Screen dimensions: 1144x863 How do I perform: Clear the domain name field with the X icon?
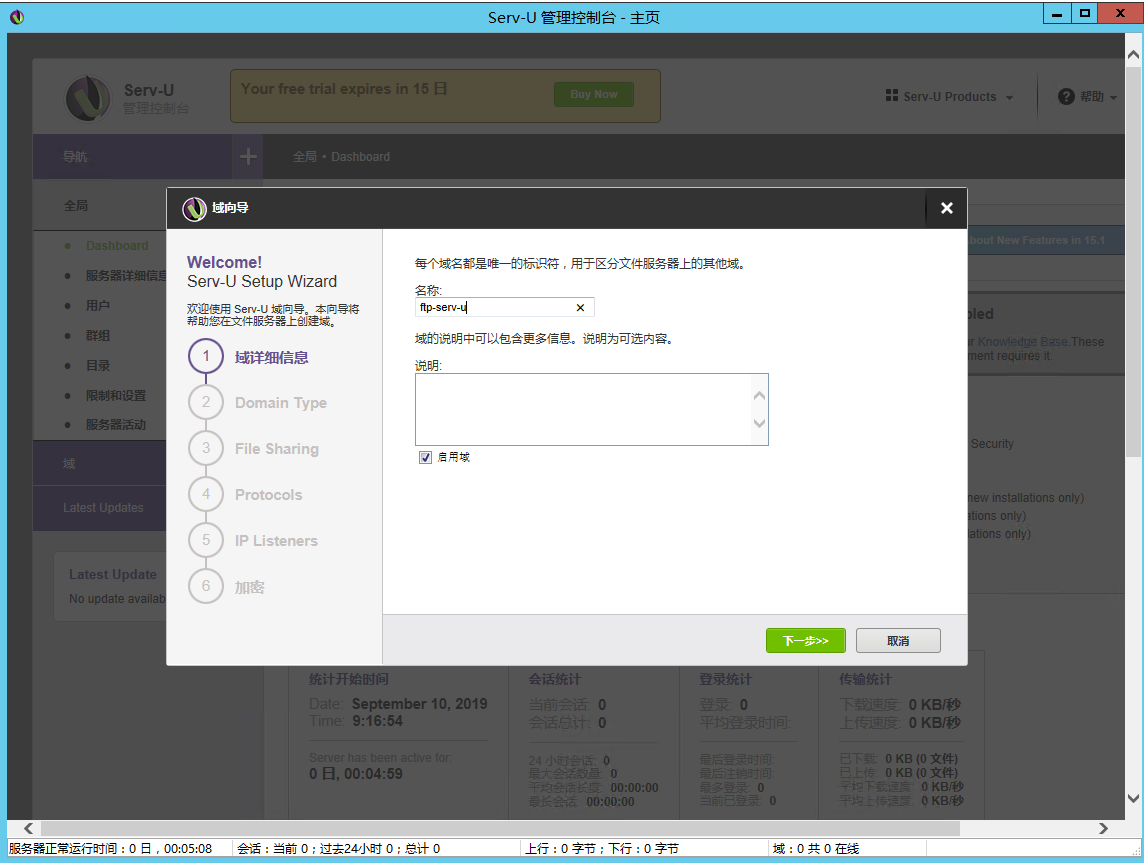(580, 308)
